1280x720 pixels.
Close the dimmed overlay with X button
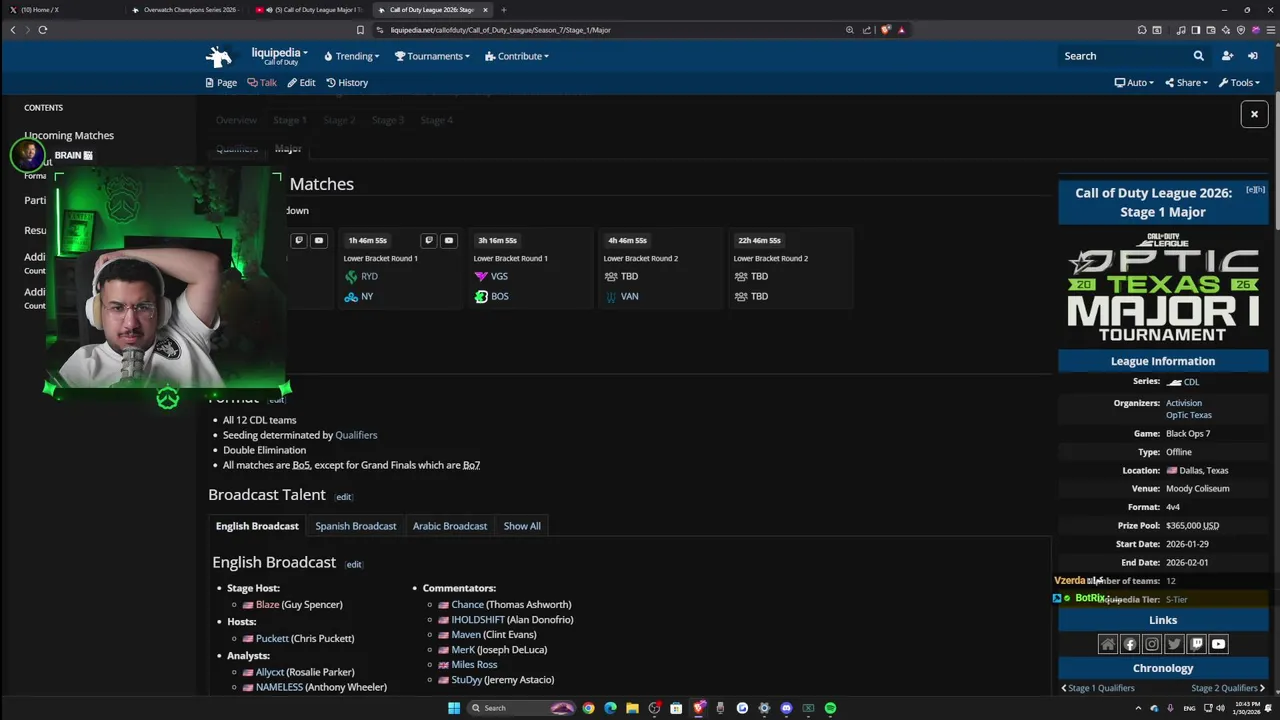(x=1254, y=114)
